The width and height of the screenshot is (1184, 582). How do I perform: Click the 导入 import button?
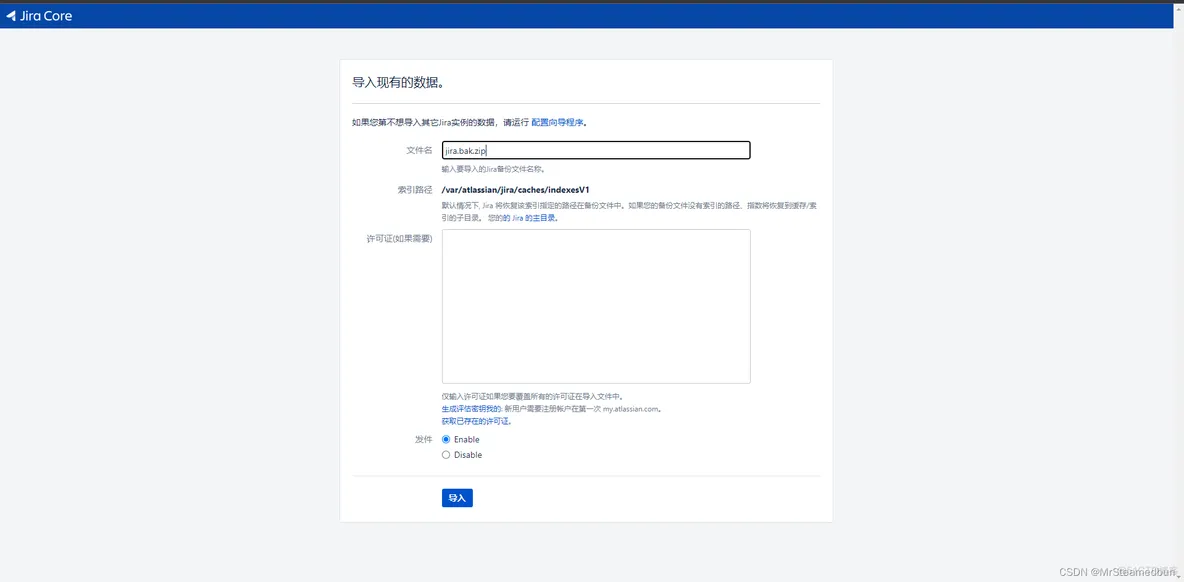[457, 498]
